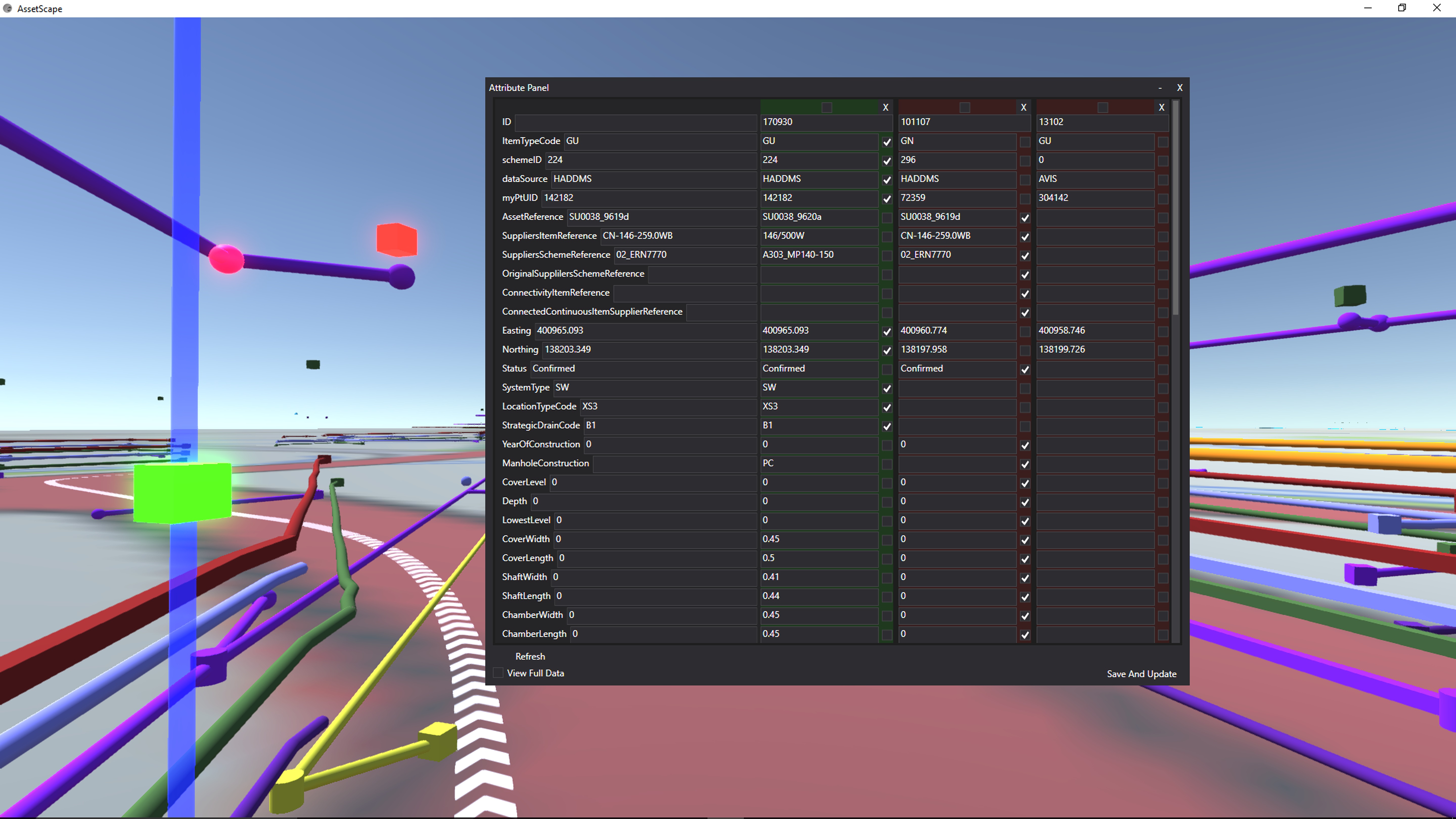The image size is (1456, 819).
Task: Remove the 13102 column with X
Action: click(1161, 107)
